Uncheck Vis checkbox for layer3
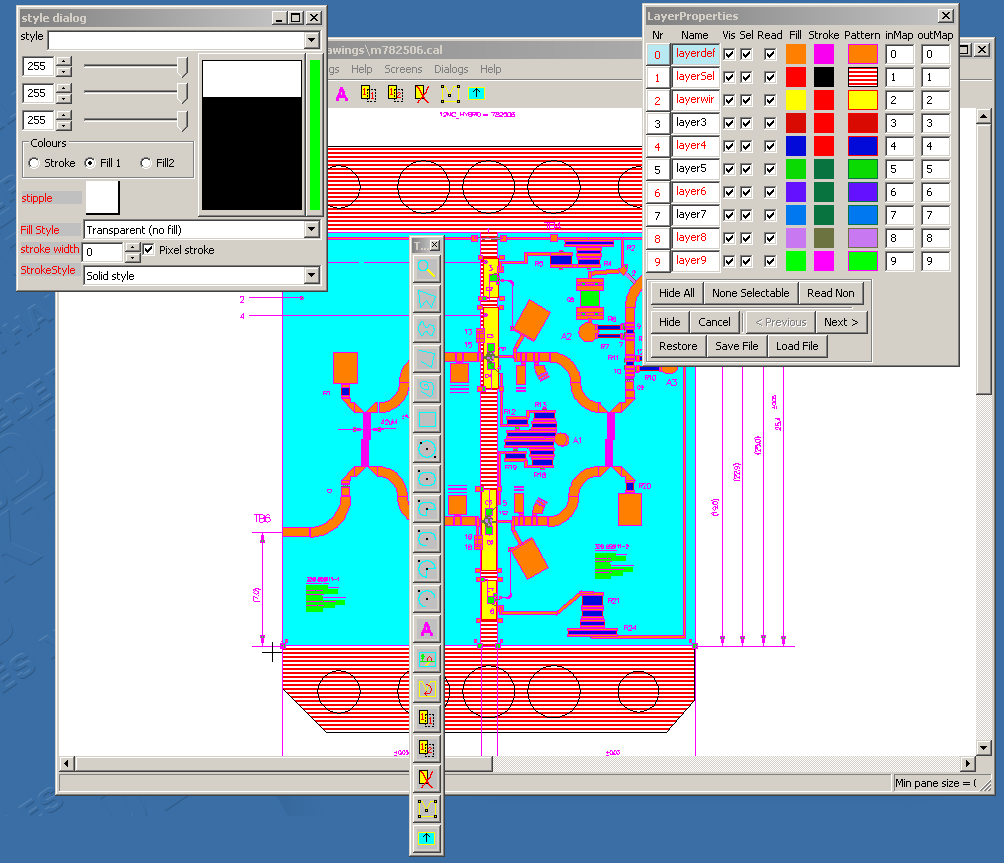Viewport: 1004px width, 863px height. pos(728,123)
